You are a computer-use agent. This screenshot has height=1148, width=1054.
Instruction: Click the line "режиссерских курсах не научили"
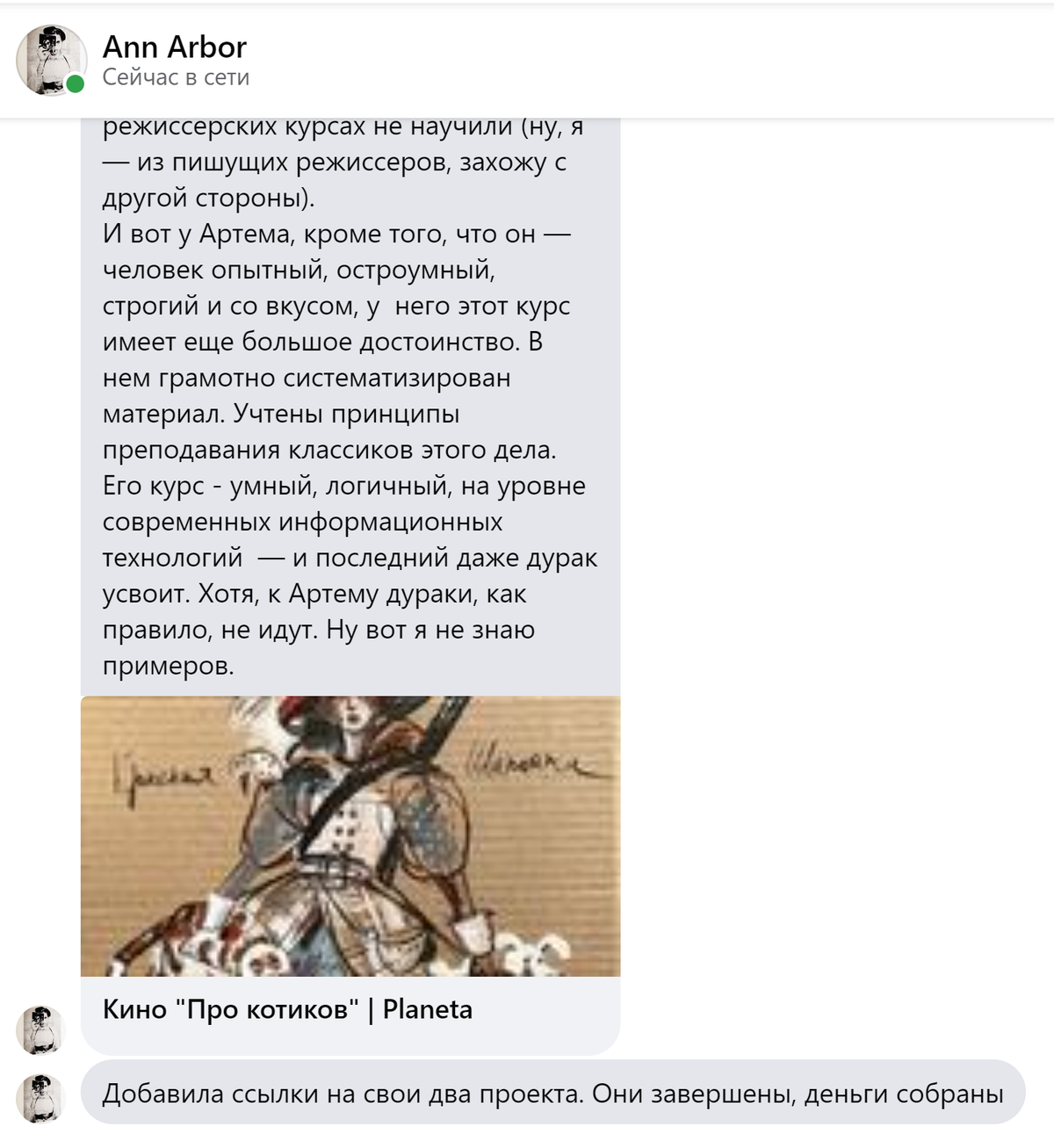click(343, 127)
